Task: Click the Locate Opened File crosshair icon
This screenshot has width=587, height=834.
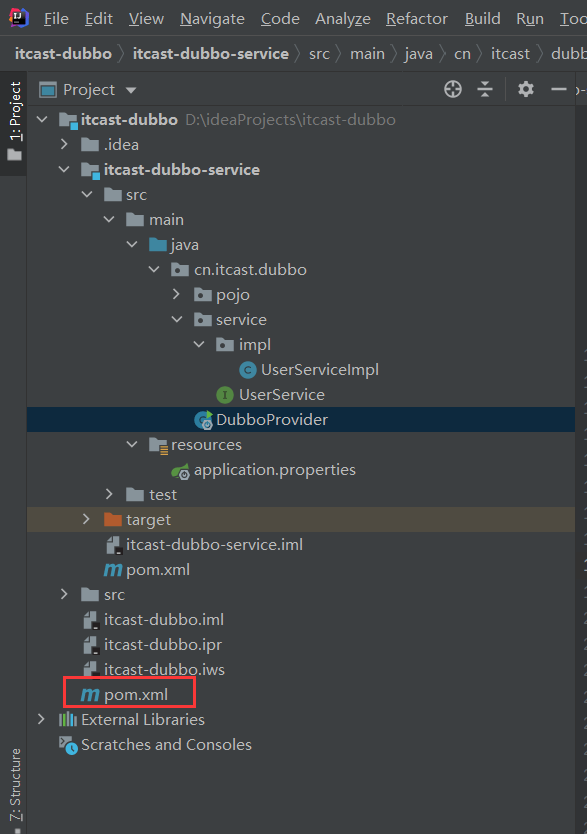Action: tap(453, 89)
